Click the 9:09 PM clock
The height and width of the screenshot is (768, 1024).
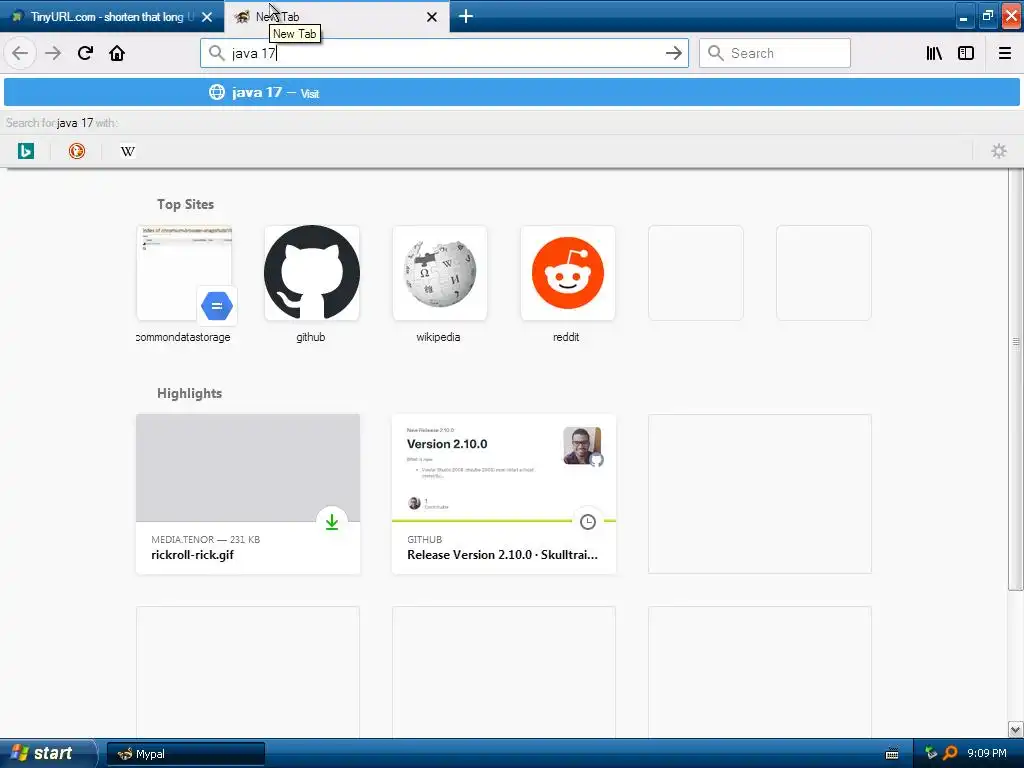[x=987, y=753]
